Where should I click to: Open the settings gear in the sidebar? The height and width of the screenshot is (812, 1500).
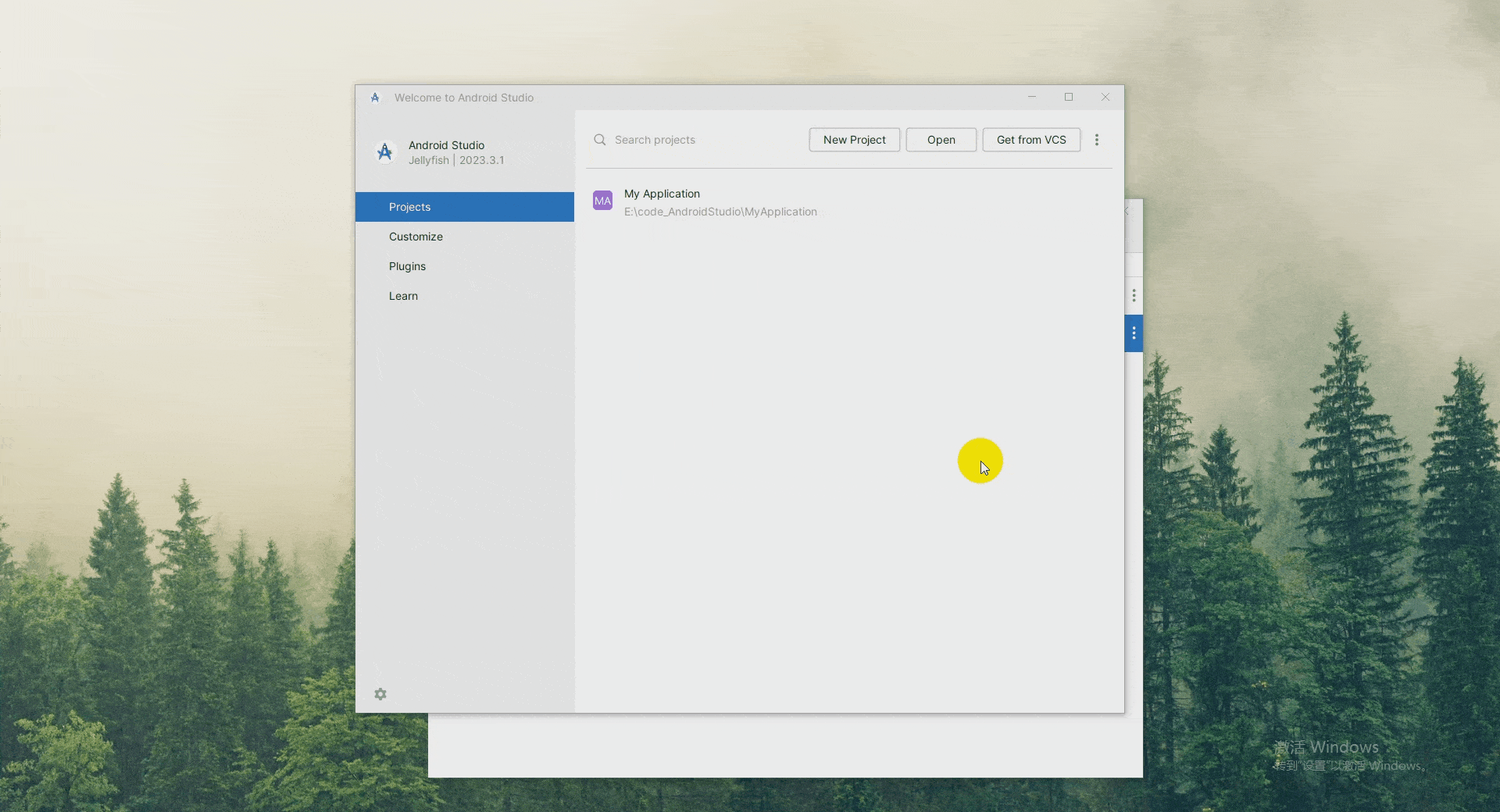(x=380, y=694)
